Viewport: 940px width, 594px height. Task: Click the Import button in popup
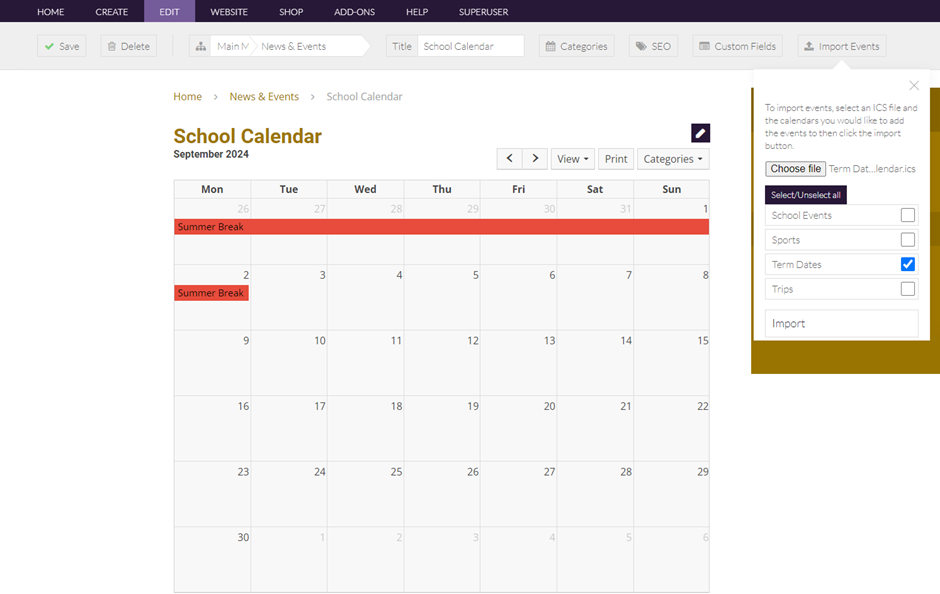point(842,324)
